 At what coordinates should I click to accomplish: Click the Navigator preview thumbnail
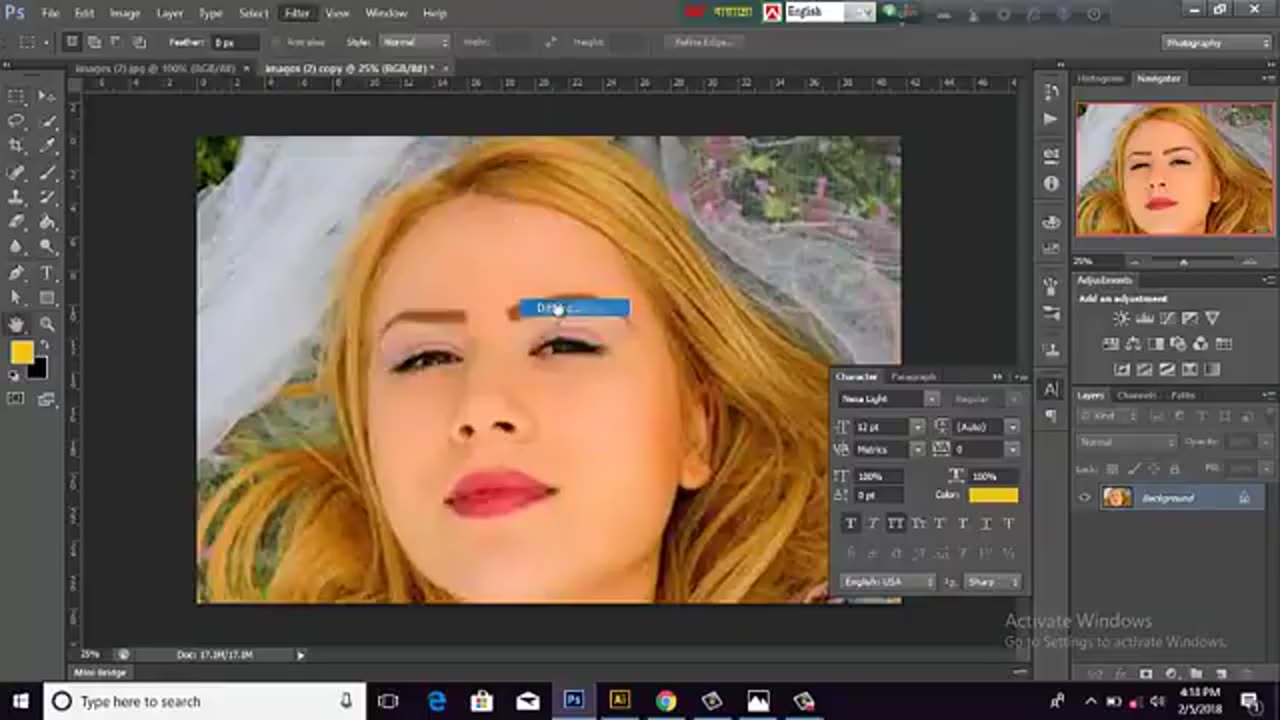(1175, 169)
